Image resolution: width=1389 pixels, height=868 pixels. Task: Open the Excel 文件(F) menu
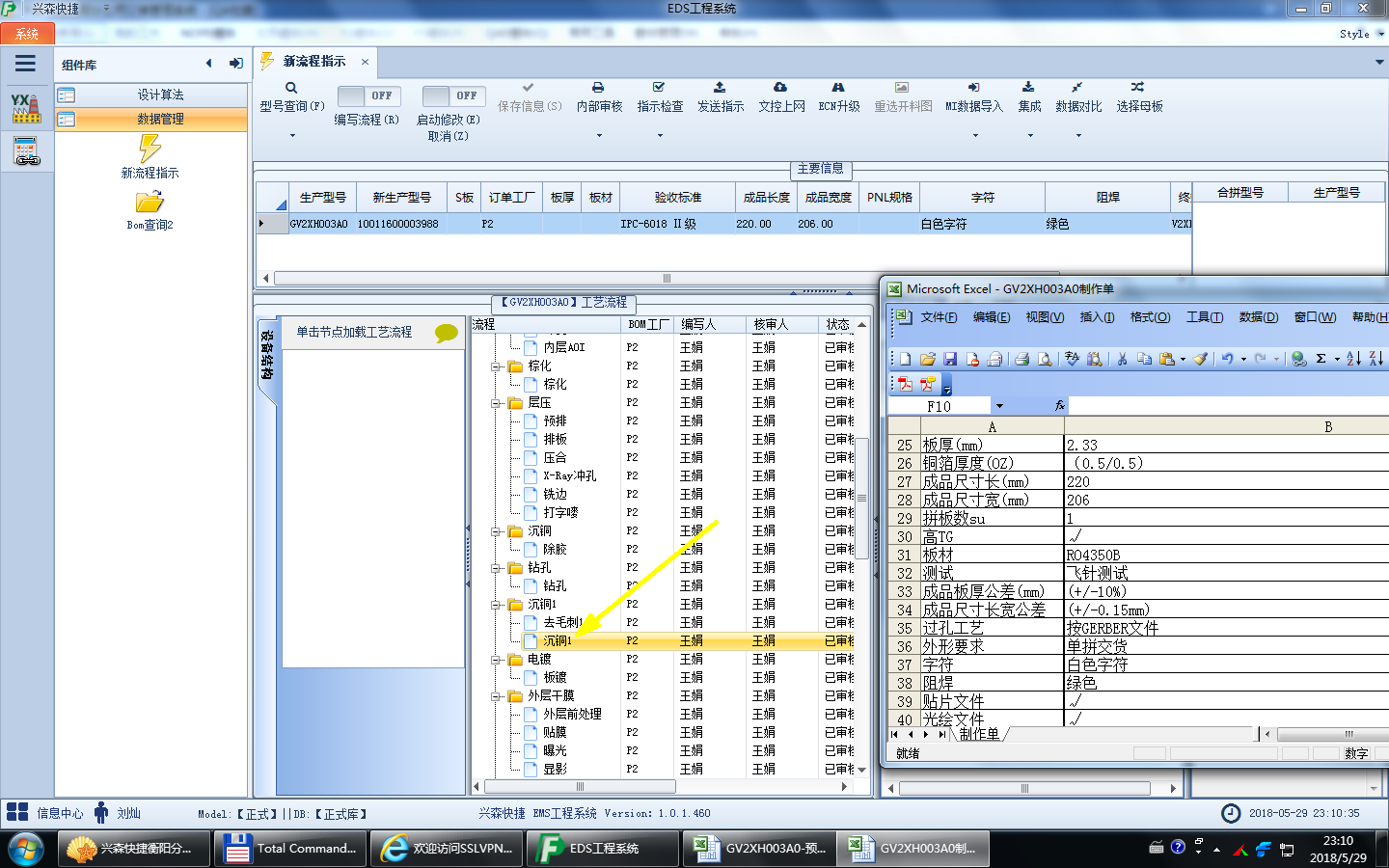(939, 317)
